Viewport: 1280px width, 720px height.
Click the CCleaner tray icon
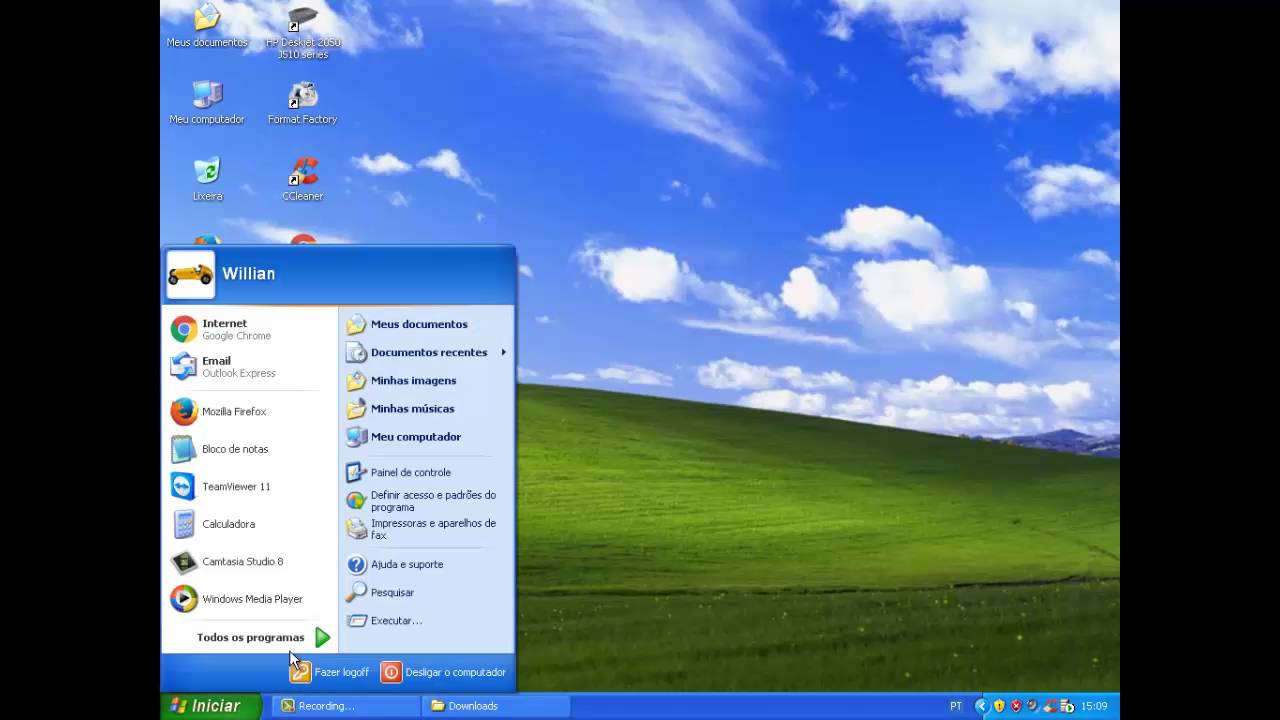pos(1049,706)
